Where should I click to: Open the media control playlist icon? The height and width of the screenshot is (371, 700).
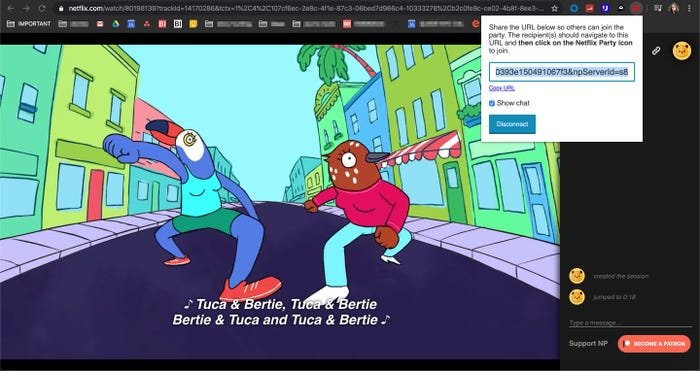click(658, 8)
